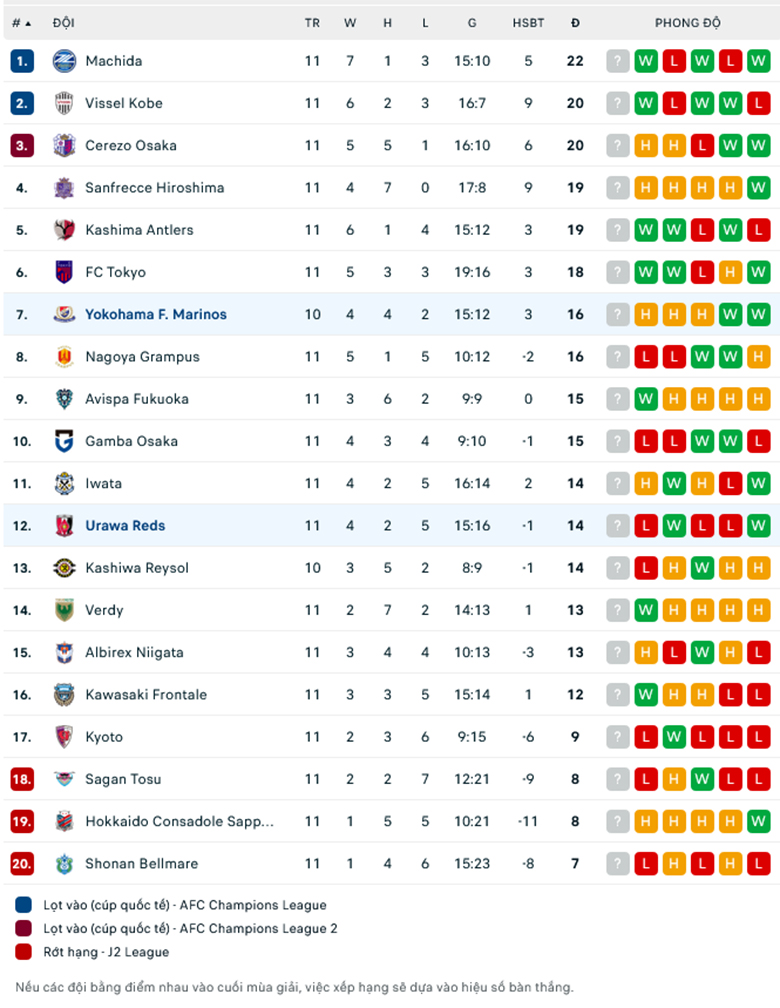Open the Nagoya Grampus team name
The image size is (780, 1008).
[142, 357]
